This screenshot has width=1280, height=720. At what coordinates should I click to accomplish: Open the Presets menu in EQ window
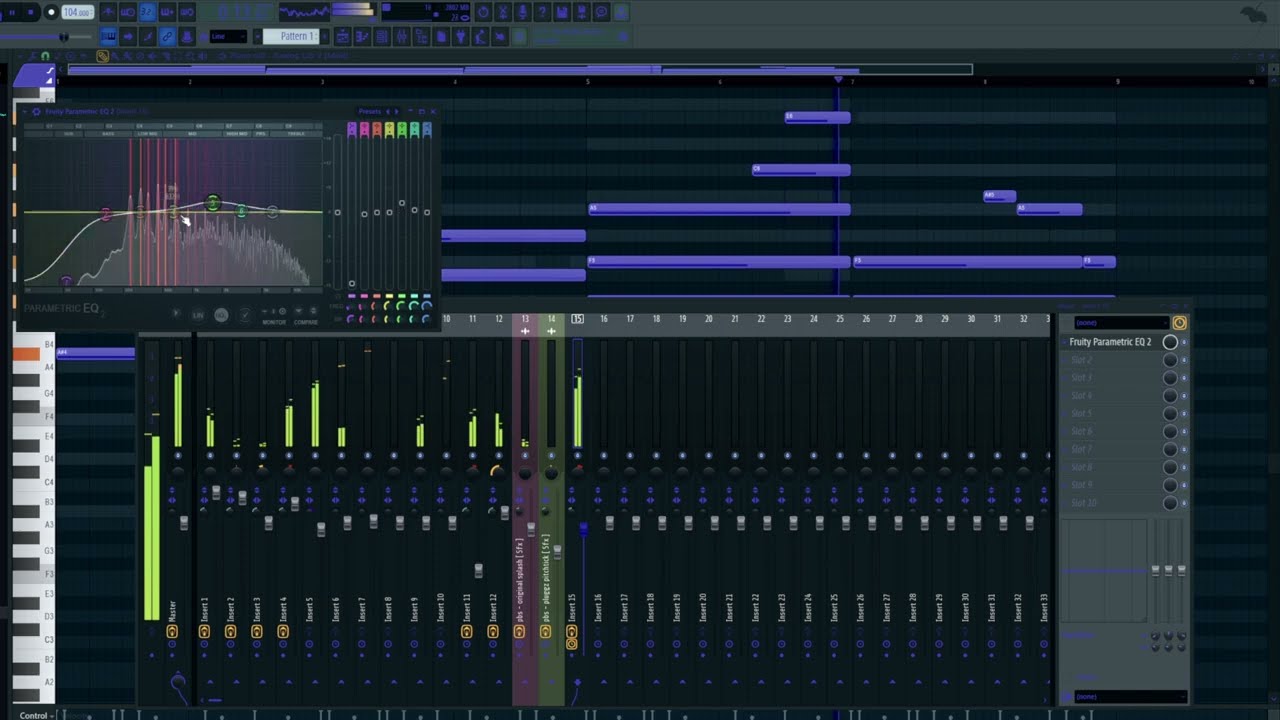click(x=369, y=112)
